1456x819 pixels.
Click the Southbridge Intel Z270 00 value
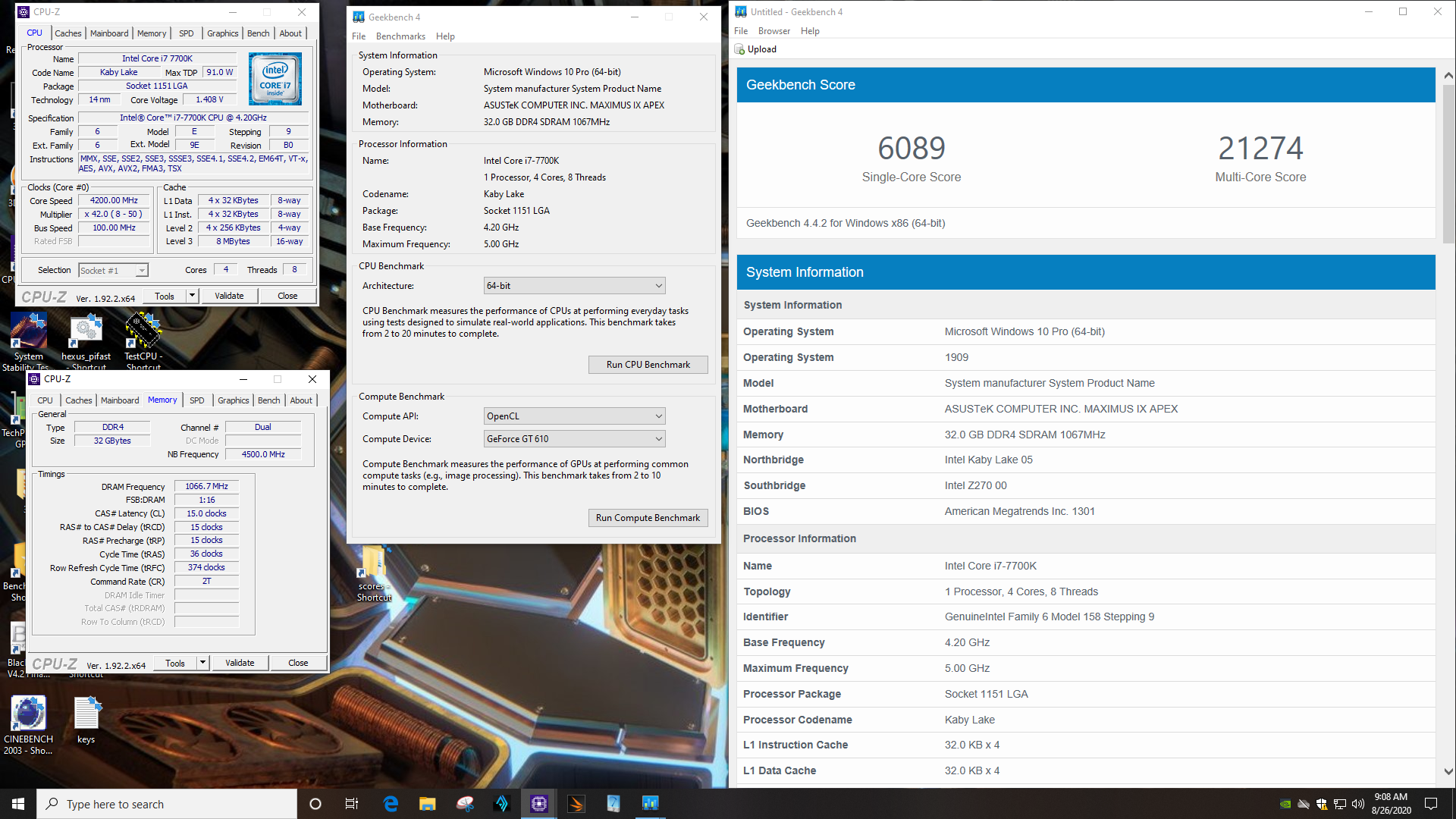(x=975, y=485)
